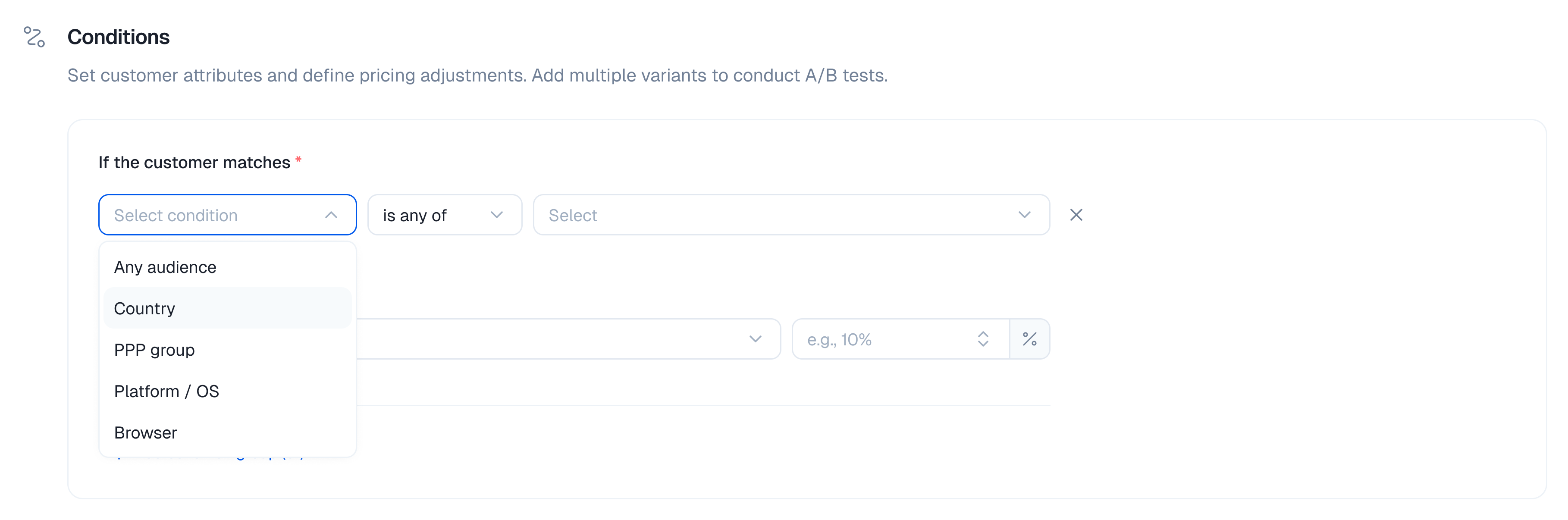The height and width of the screenshot is (520, 1568).
Task: Click the "If the customer matches" label
Action: [x=194, y=163]
